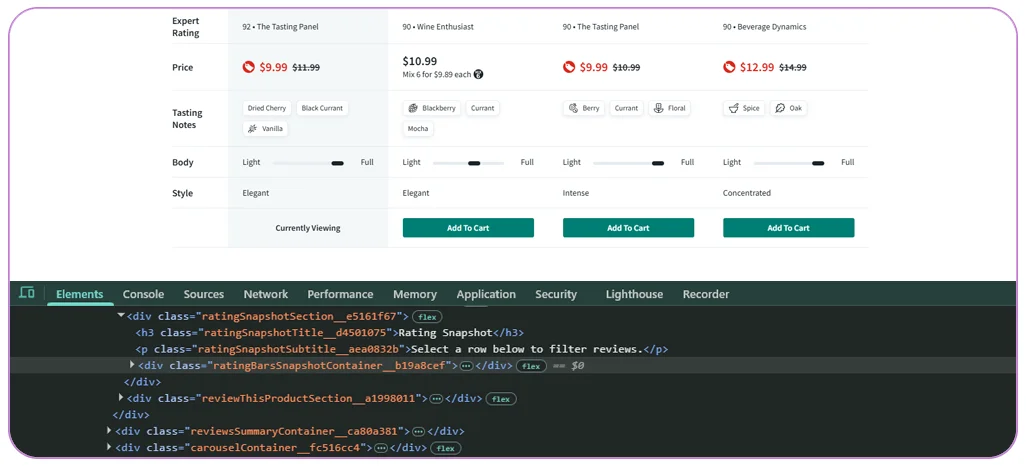Toggle the flex badge on ratingSnapshotSection

pyautogui.click(x=427, y=317)
